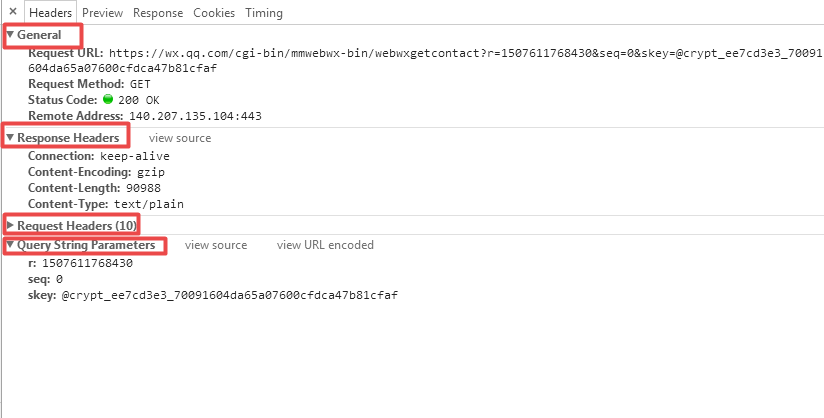
Task: Expand the Request Headers (10) section
Action: [11, 225]
